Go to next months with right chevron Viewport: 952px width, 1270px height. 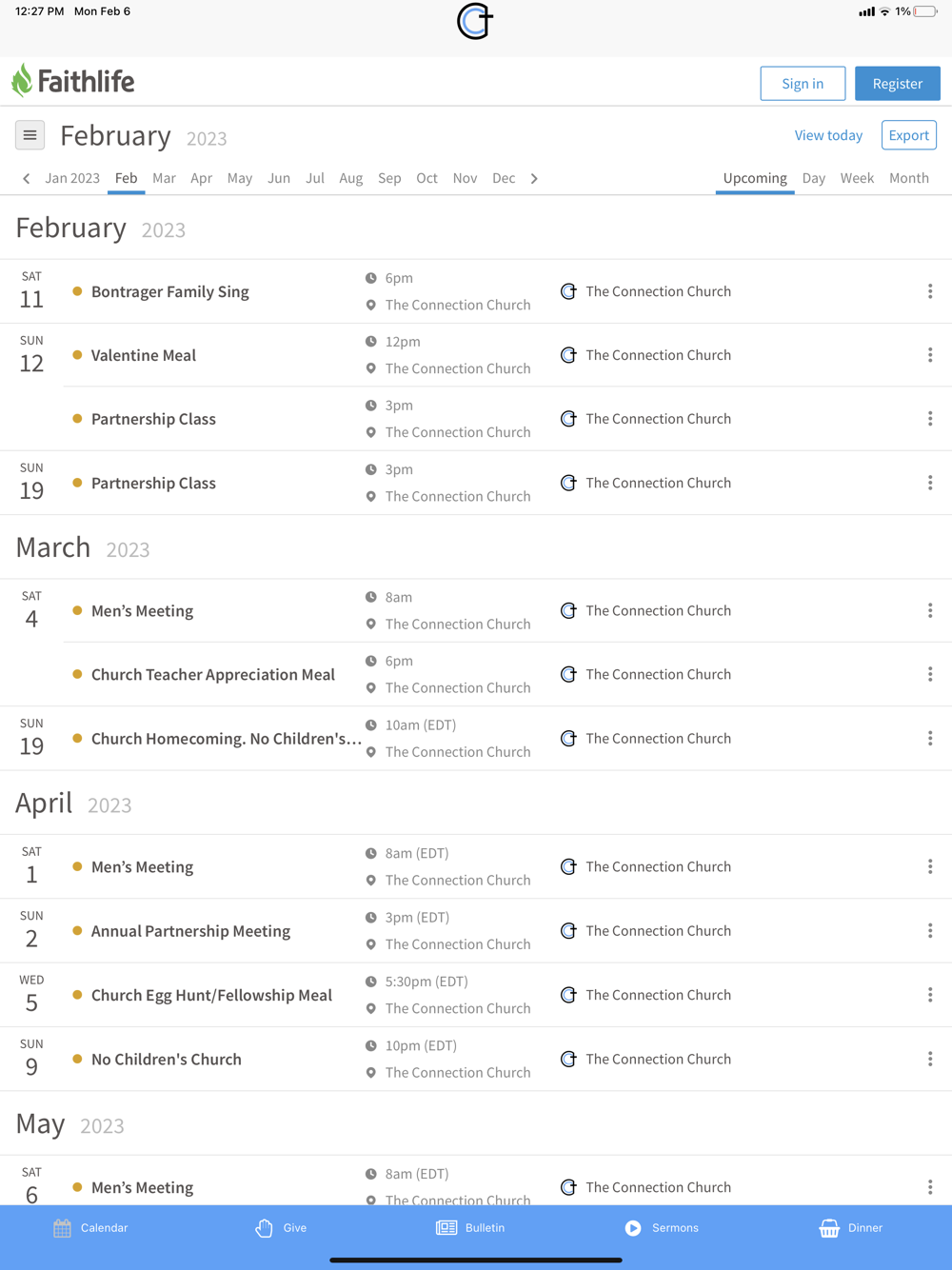534,178
